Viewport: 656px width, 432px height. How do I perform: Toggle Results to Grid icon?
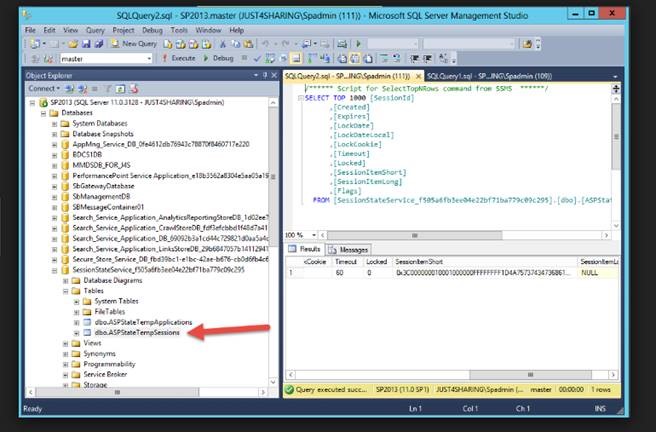tap(355, 59)
